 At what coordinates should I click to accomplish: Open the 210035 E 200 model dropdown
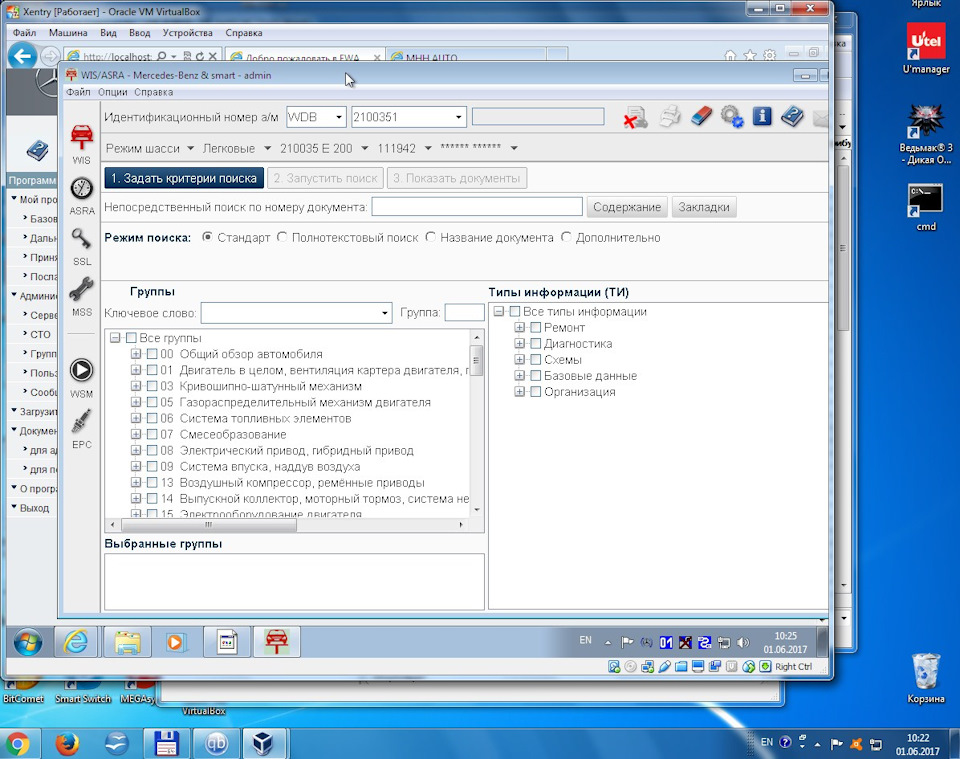coord(364,148)
